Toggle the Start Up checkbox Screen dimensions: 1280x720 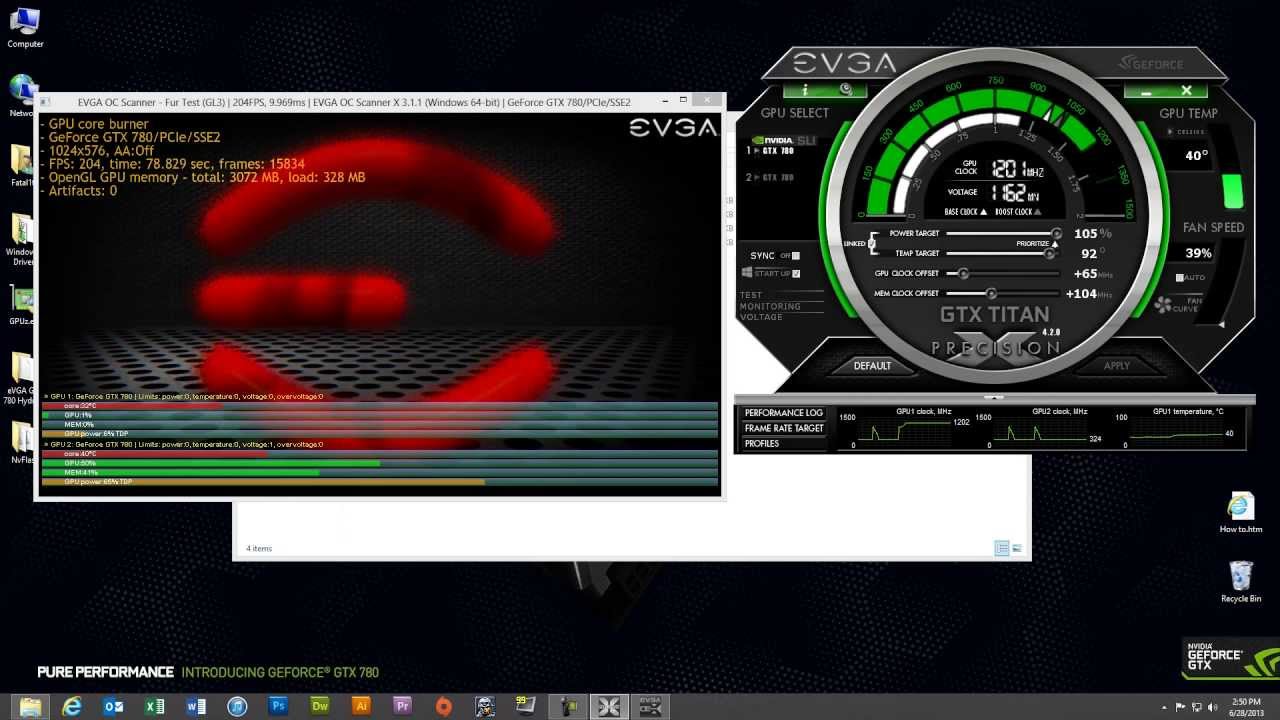coord(795,273)
